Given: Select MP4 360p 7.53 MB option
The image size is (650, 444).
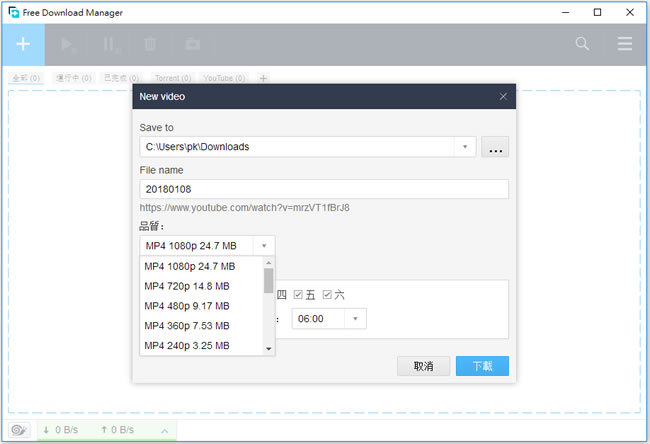Looking at the screenshot, I should pos(201,326).
